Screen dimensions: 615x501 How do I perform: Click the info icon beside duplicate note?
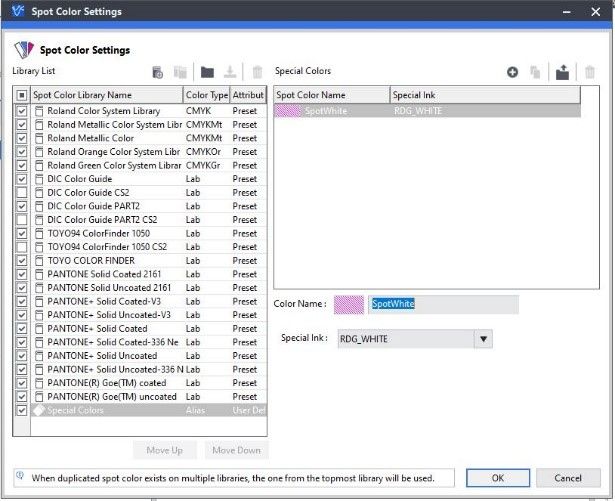(x=20, y=475)
